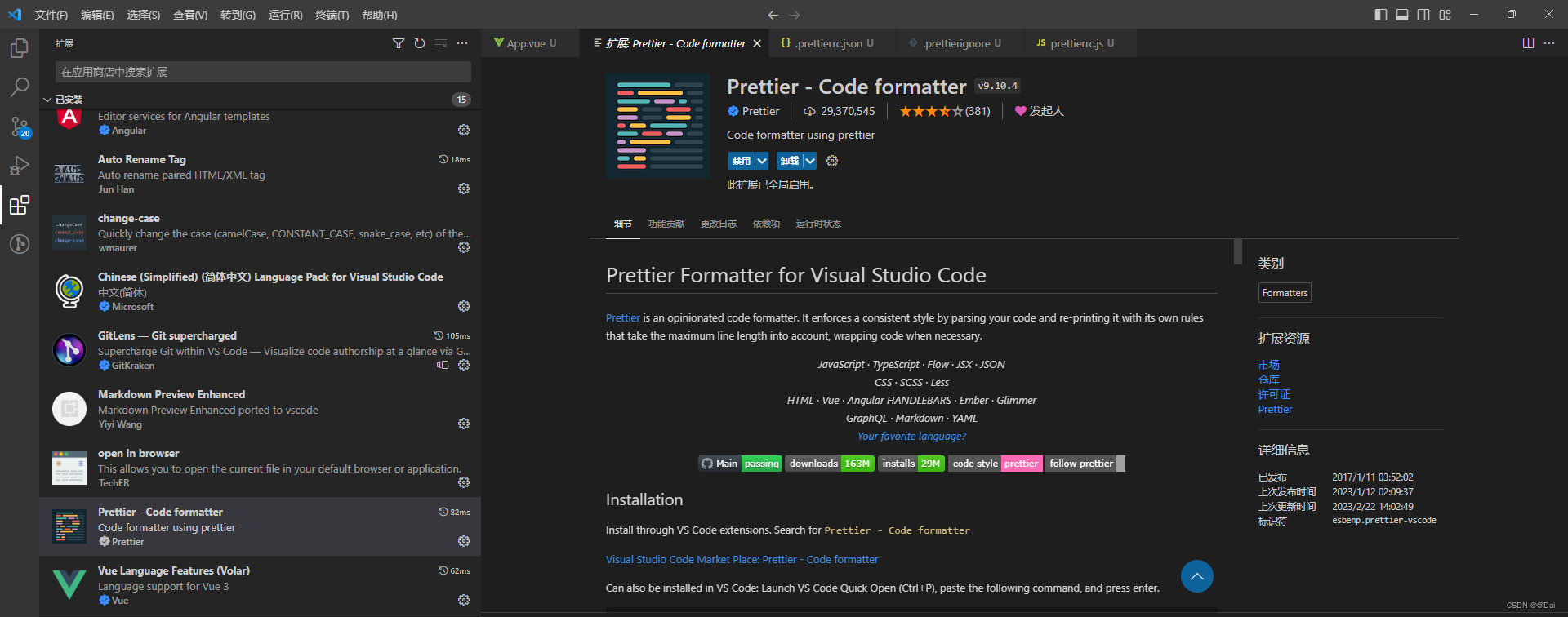The image size is (1568, 617).
Task: Close the Prettier extension tab
Action: coord(757,43)
